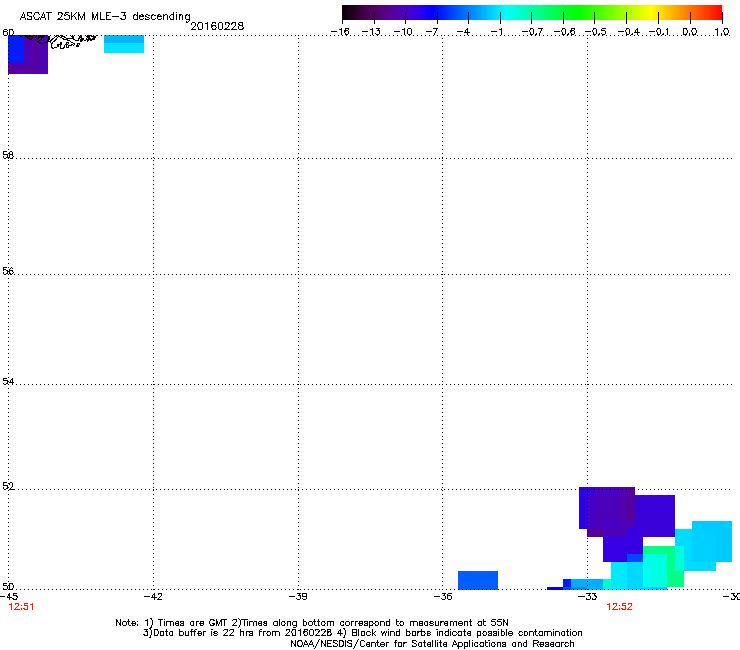
Task: Click the green data cell near the bottom right
Action: (x=663, y=566)
